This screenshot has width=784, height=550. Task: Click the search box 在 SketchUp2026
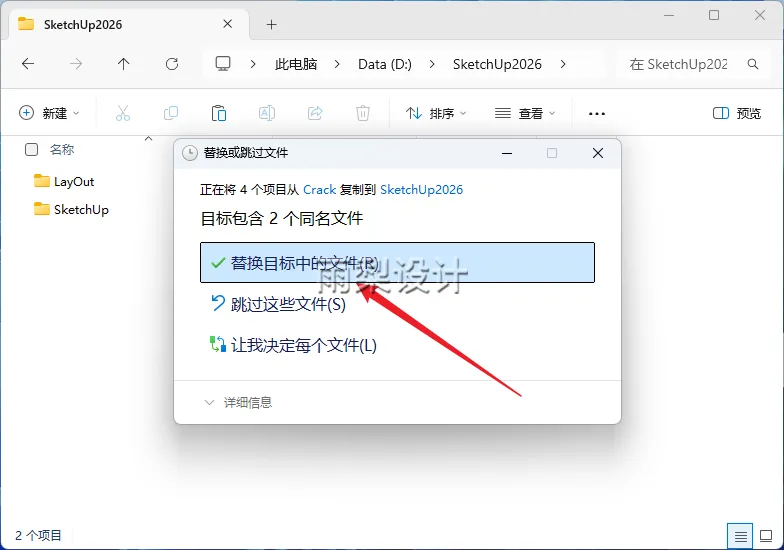678,64
